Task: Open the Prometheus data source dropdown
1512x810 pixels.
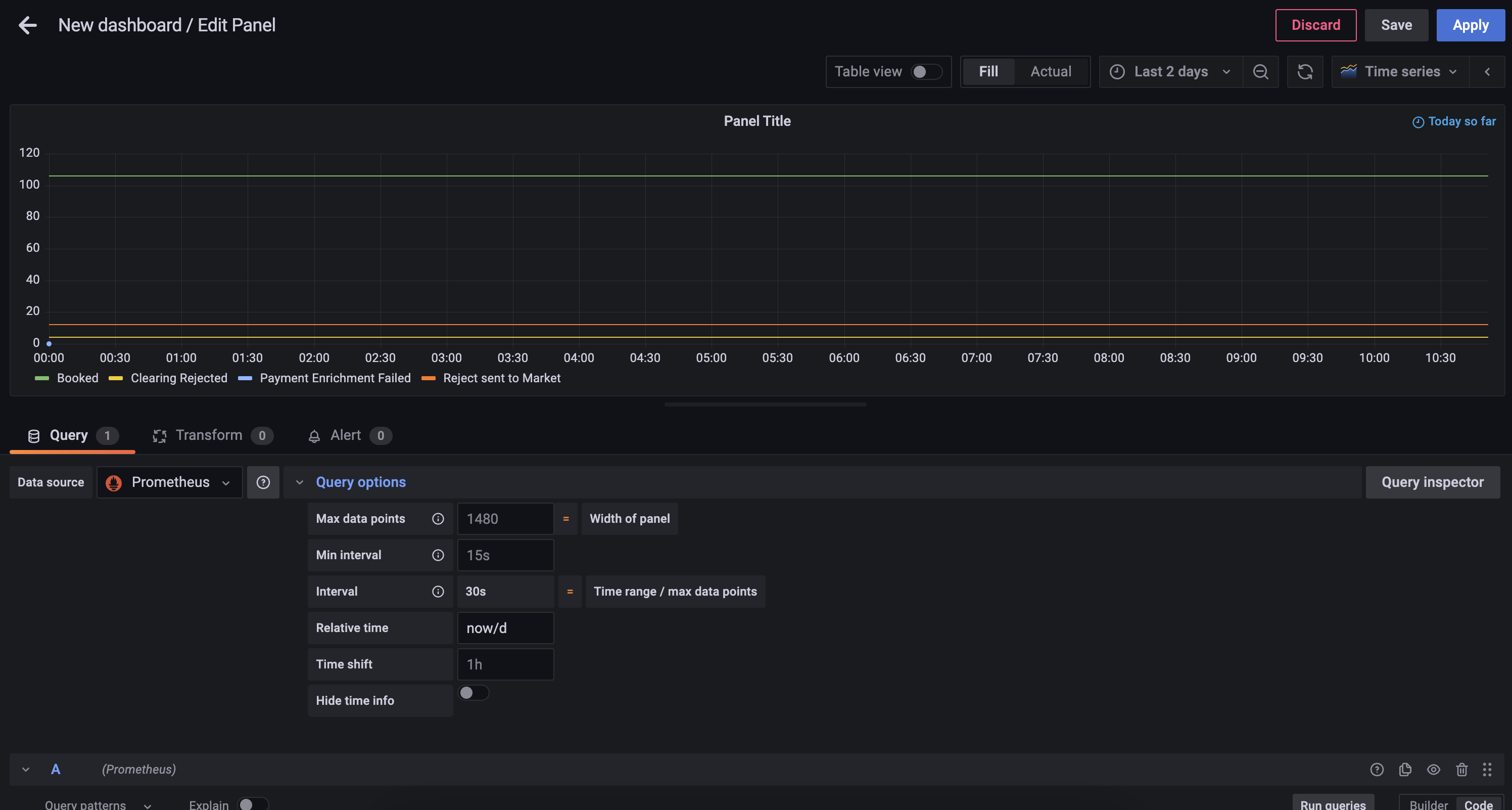Action: (x=169, y=482)
